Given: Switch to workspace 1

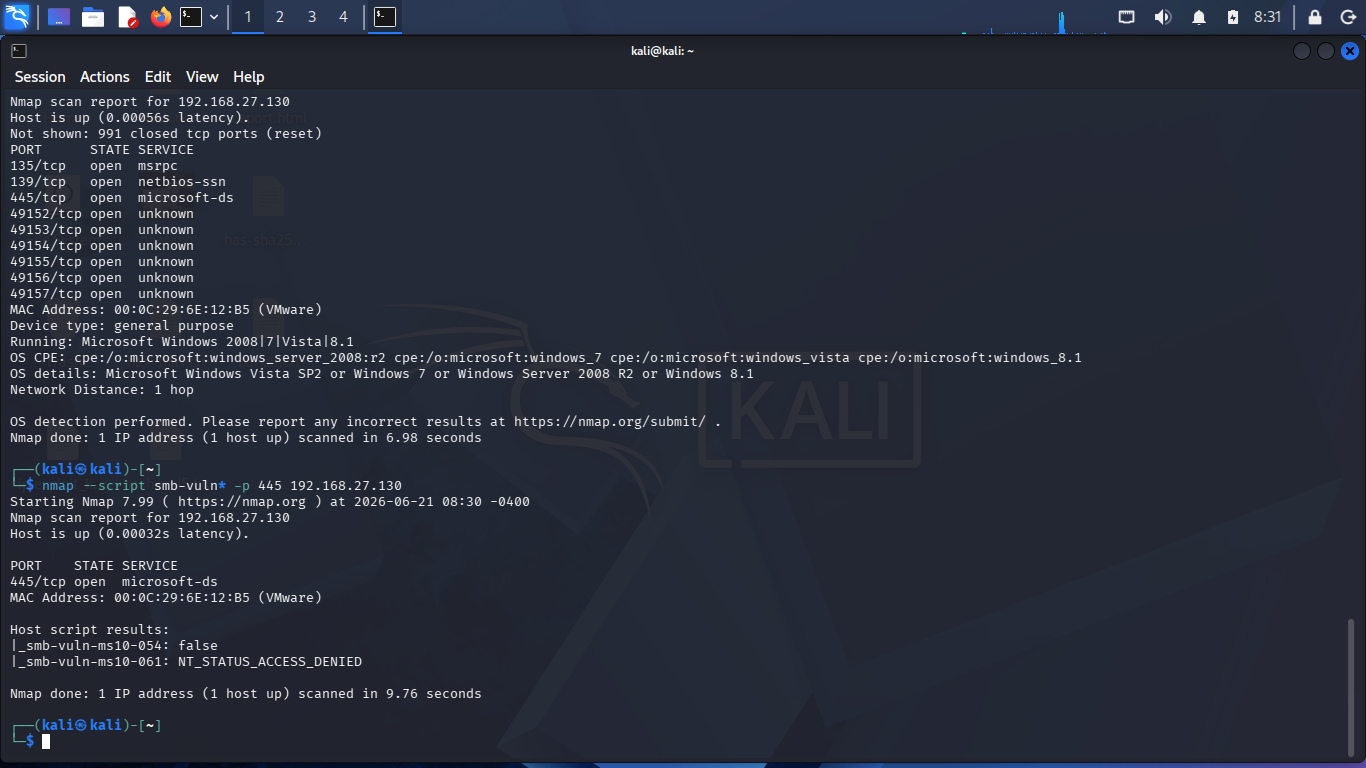Looking at the screenshot, I should point(248,17).
